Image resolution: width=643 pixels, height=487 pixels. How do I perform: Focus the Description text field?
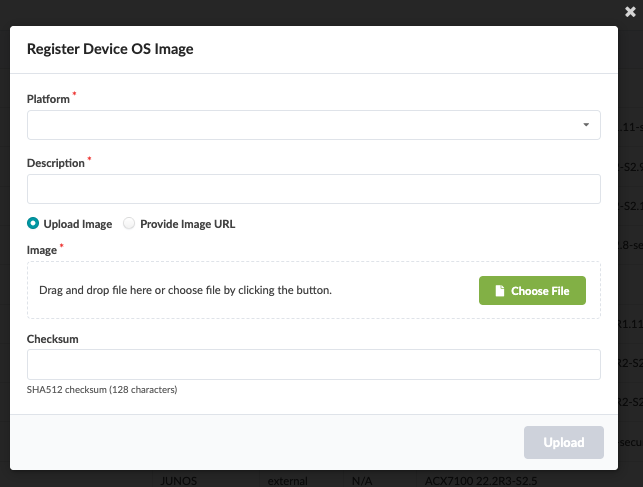pyautogui.click(x=313, y=189)
